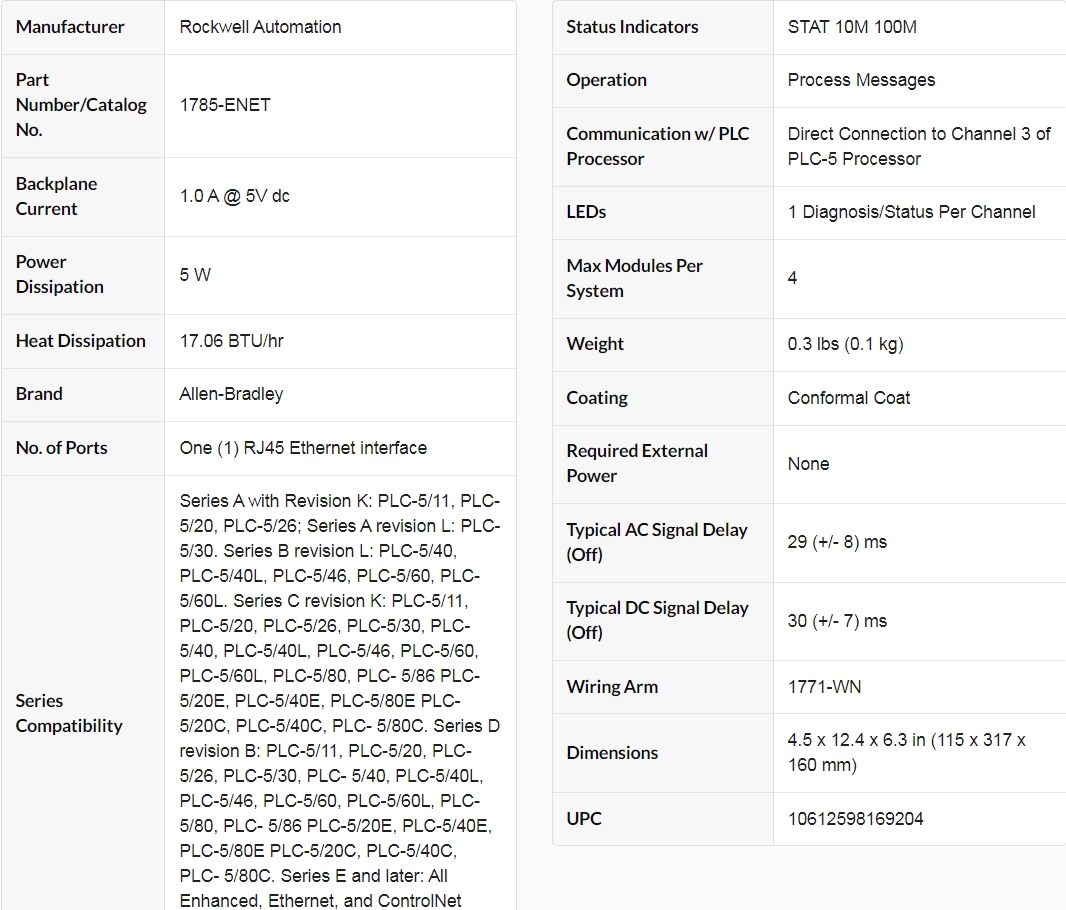Click the Process Messages operation value
Image resolution: width=1066 pixels, height=910 pixels.
point(861,80)
